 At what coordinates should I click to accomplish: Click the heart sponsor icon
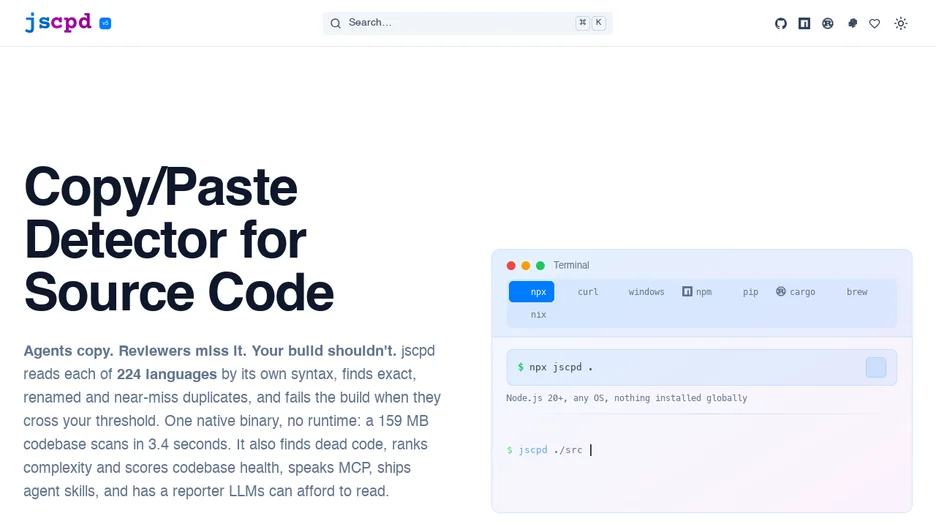pyautogui.click(x=875, y=23)
